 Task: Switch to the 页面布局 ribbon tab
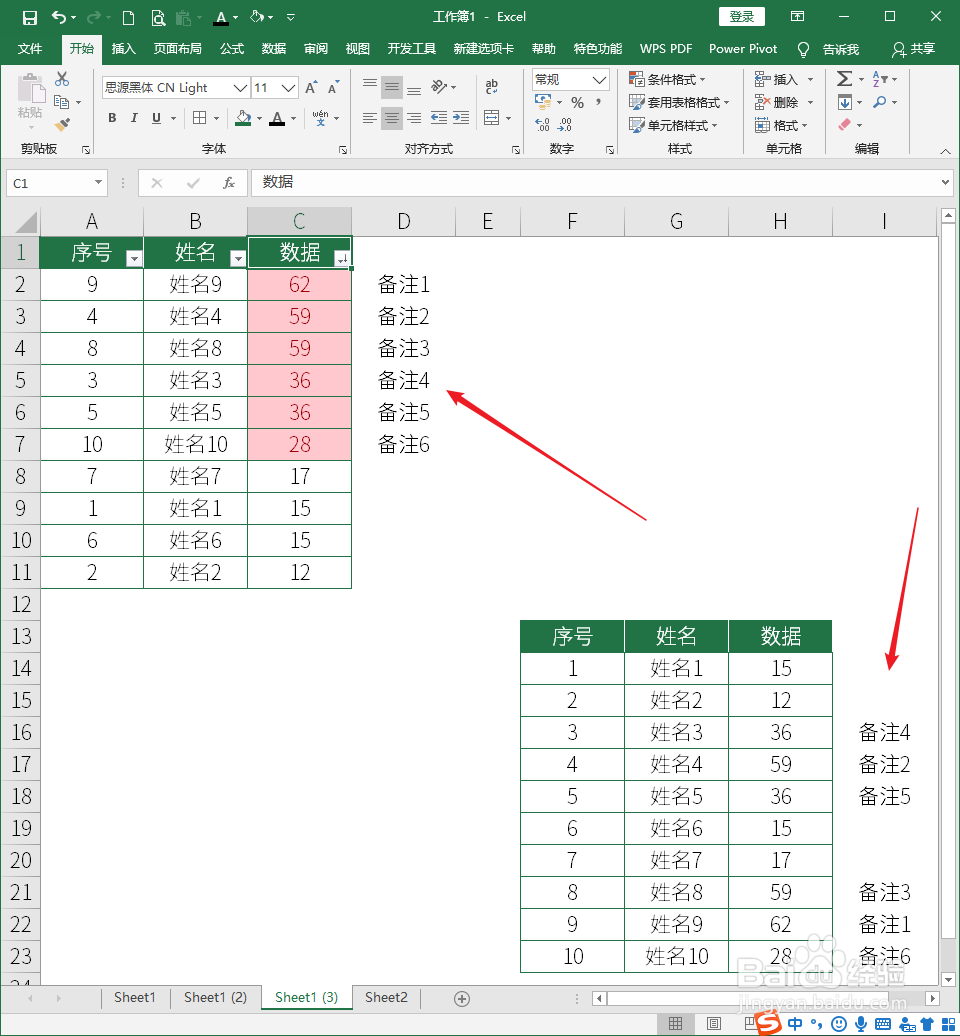(177, 49)
